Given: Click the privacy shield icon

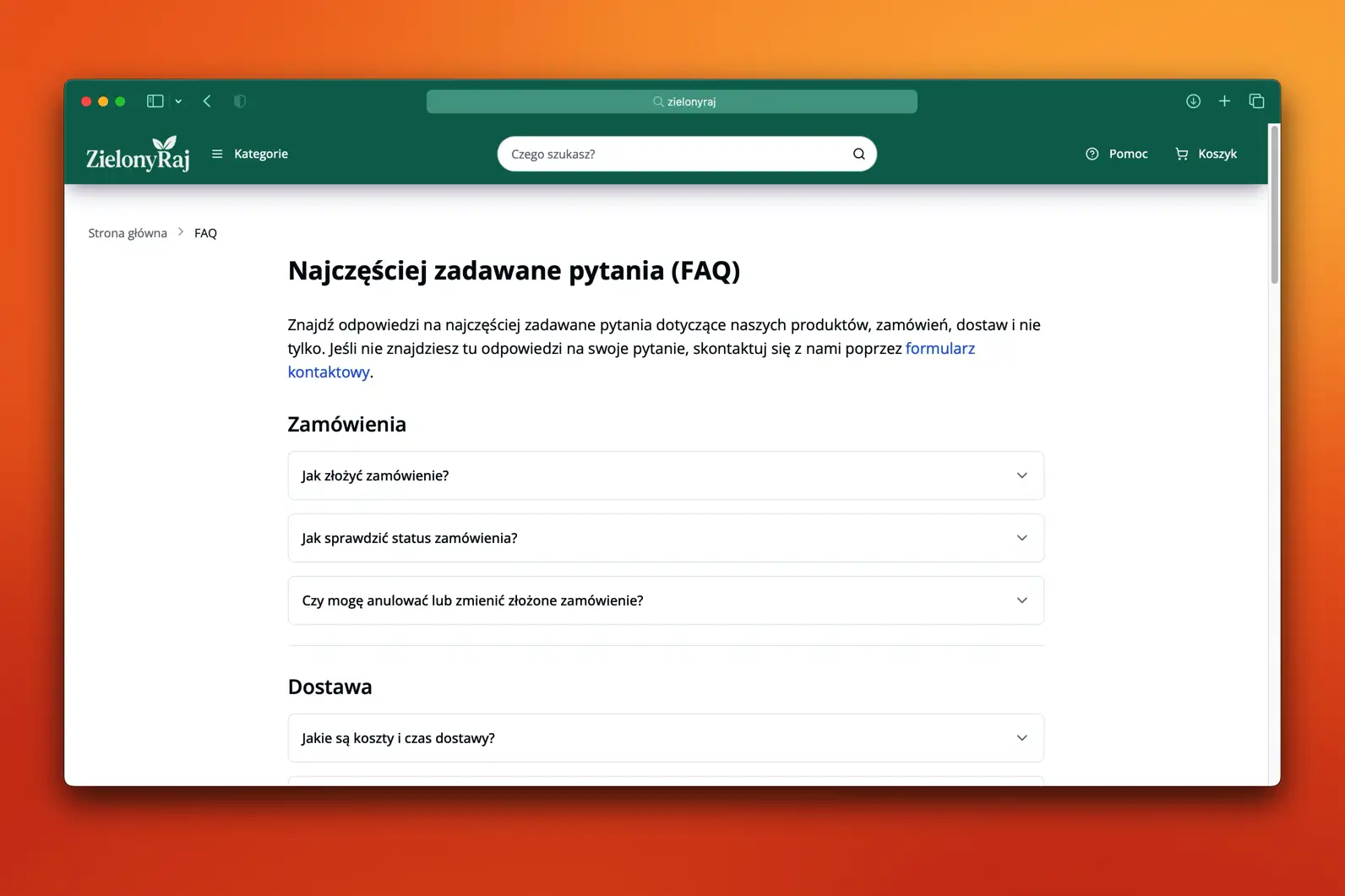Looking at the screenshot, I should click(240, 101).
